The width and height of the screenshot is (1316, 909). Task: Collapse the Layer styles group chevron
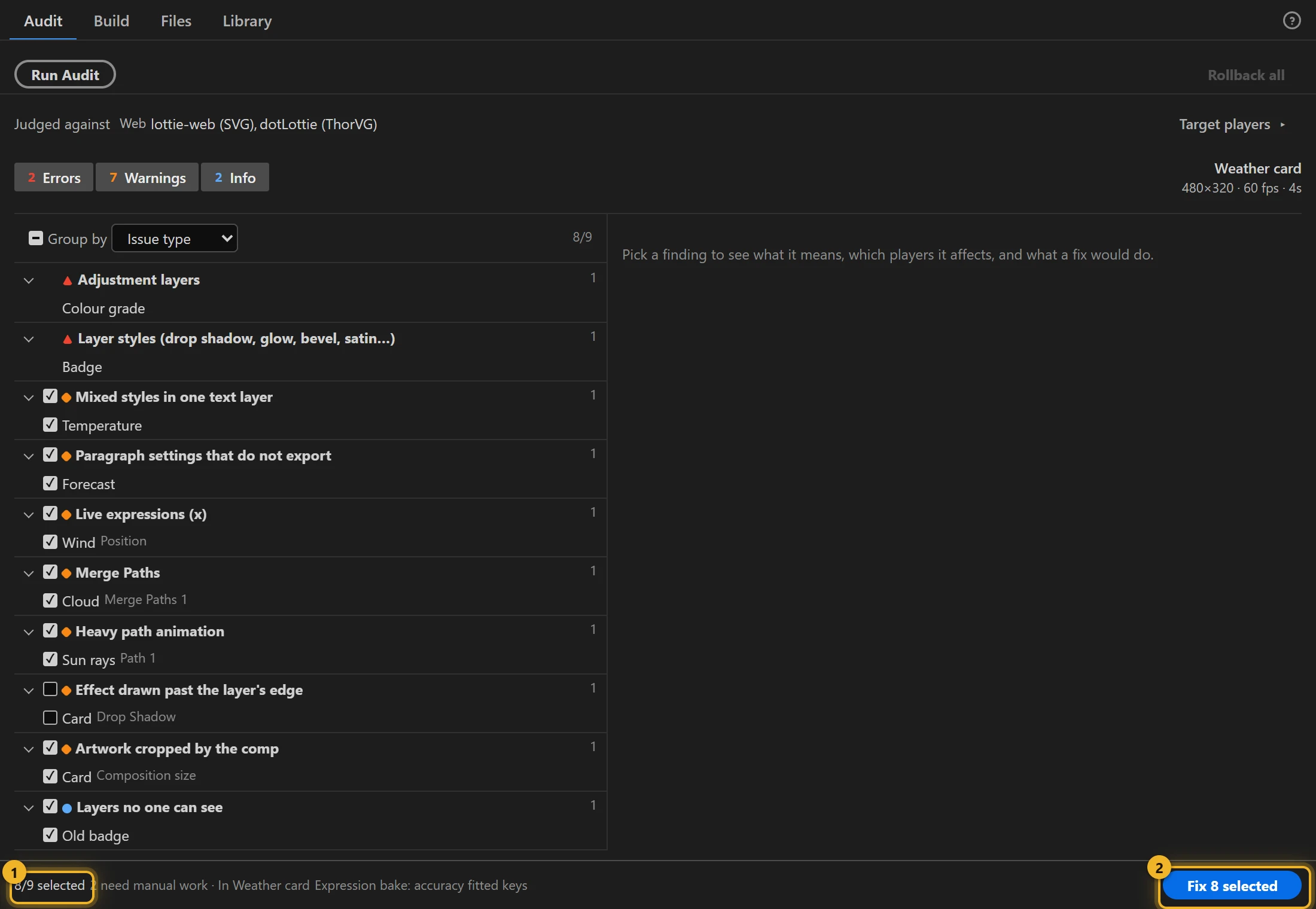pyautogui.click(x=29, y=339)
